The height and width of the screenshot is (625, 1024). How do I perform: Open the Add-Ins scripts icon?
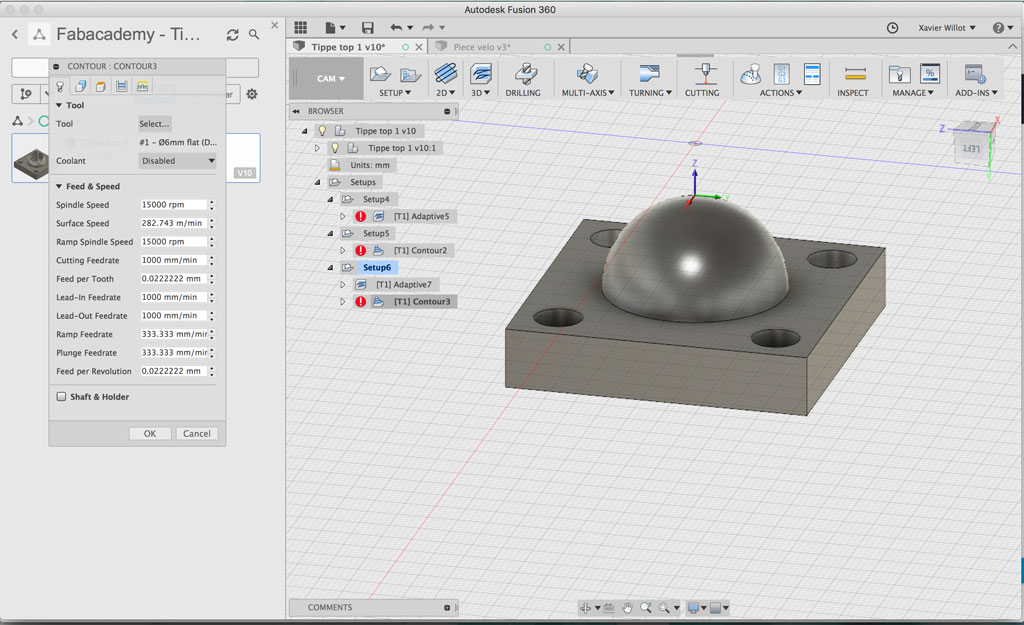click(x=976, y=74)
